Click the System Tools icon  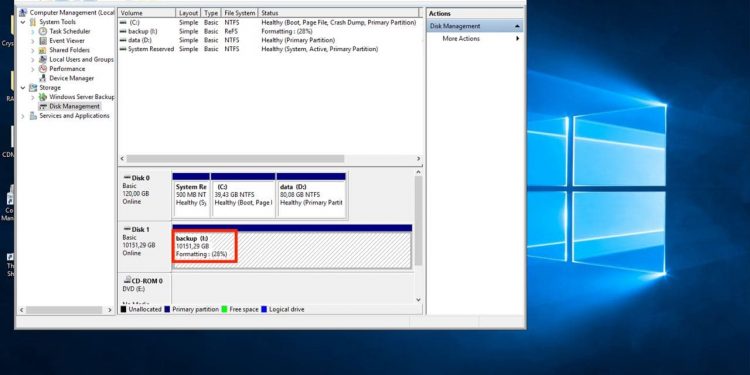[x=33, y=22]
